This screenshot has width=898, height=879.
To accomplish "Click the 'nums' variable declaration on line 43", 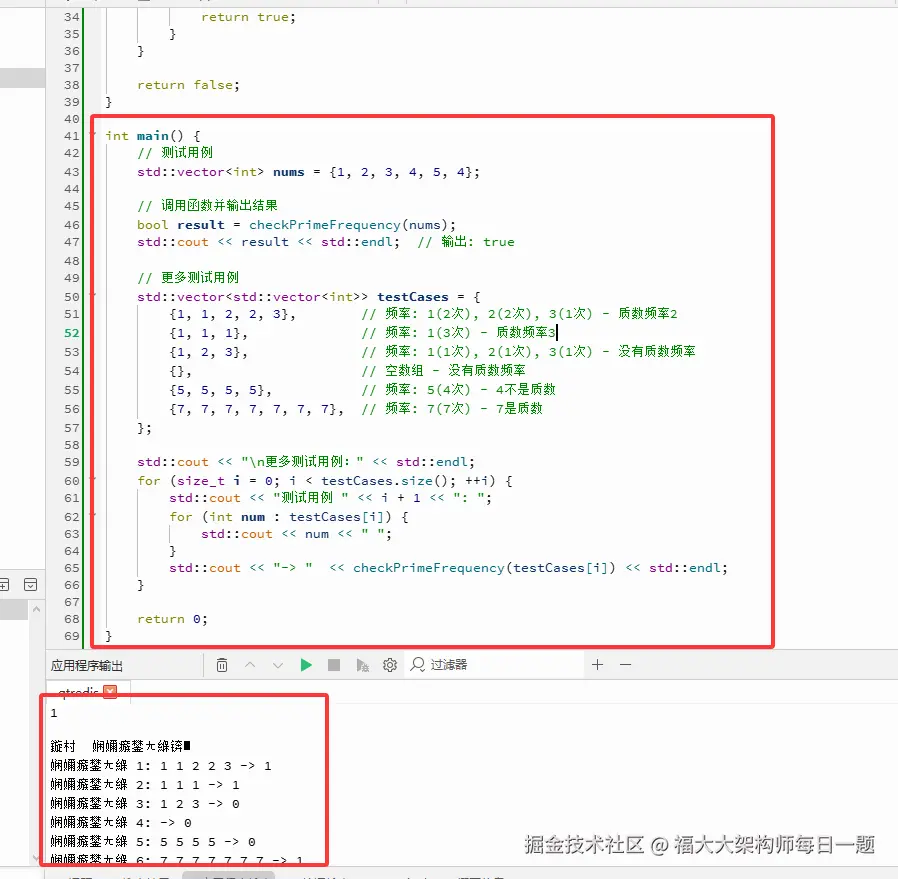I will click(x=289, y=172).
